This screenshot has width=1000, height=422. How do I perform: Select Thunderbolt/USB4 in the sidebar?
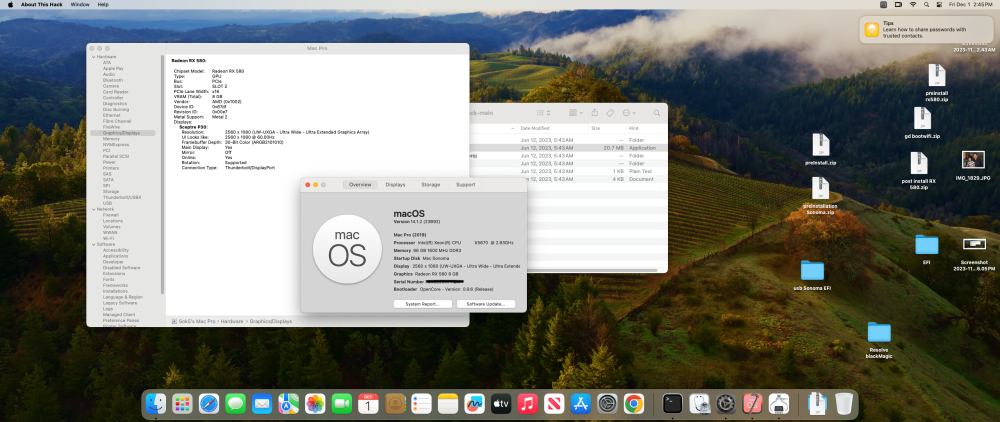pos(122,198)
